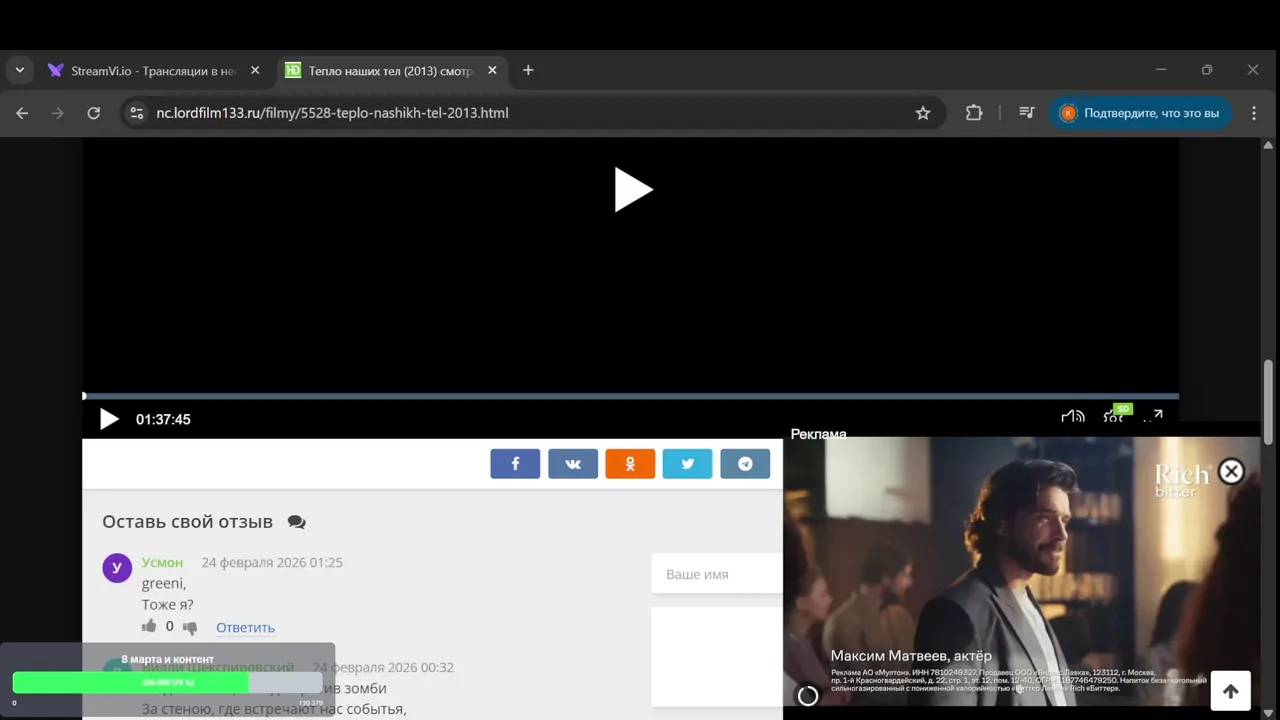Click Ответить under Усмон's comment

pyautogui.click(x=245, y=627)
